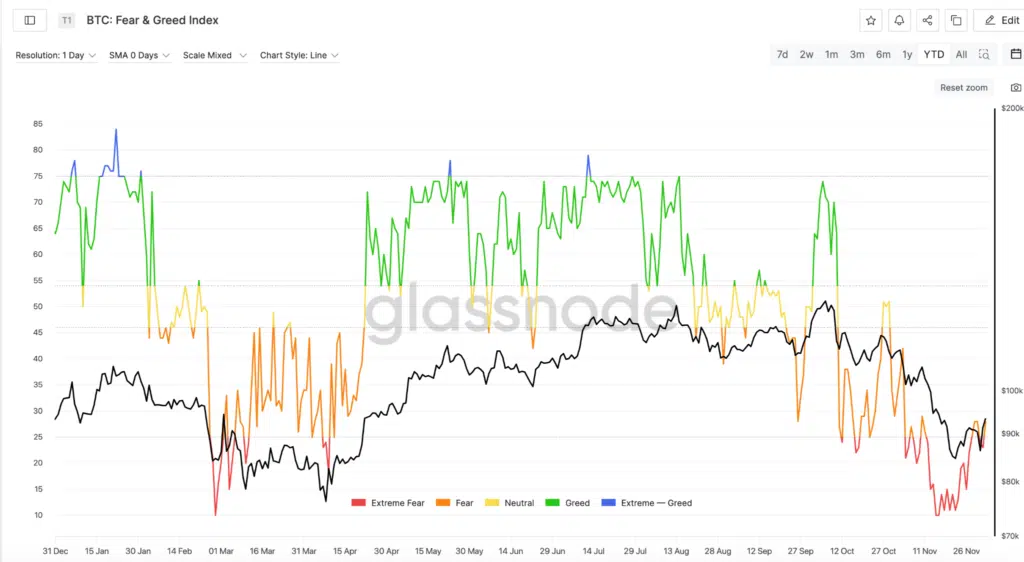Image resolution: width=1024 pixels, height=562 pixels.
Task: Open the calendar date picker icon
Action: coord(1015,54)
